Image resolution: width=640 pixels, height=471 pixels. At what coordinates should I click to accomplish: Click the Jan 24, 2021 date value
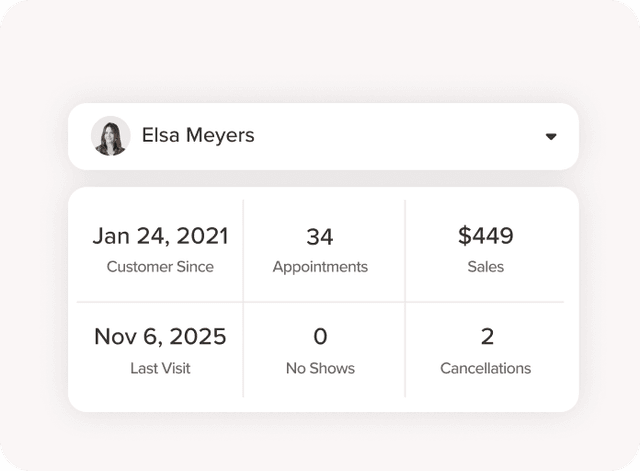[160, 236]
